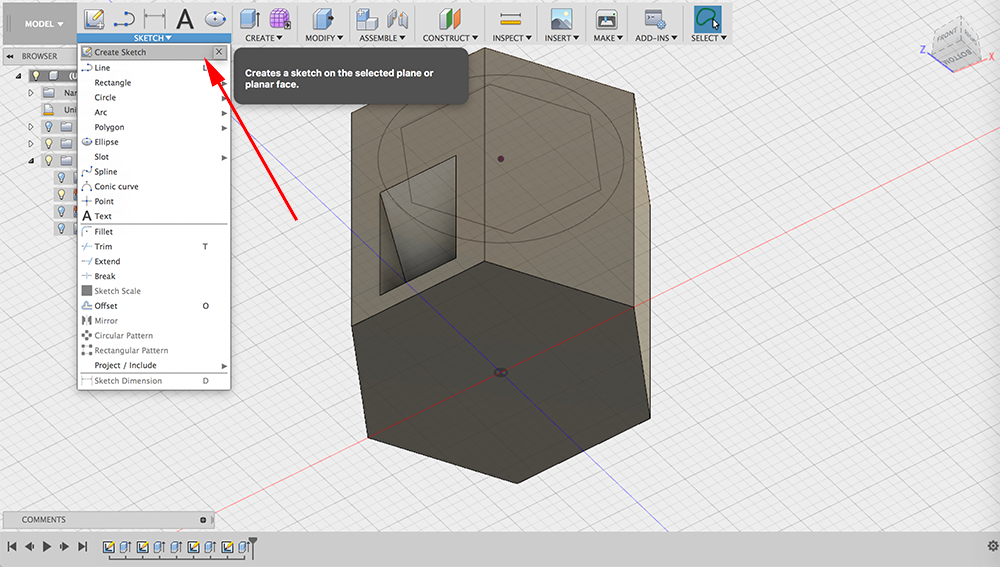Open the CREATE dropdown menu
The image size is (1000, 567).
pos(263,38)
